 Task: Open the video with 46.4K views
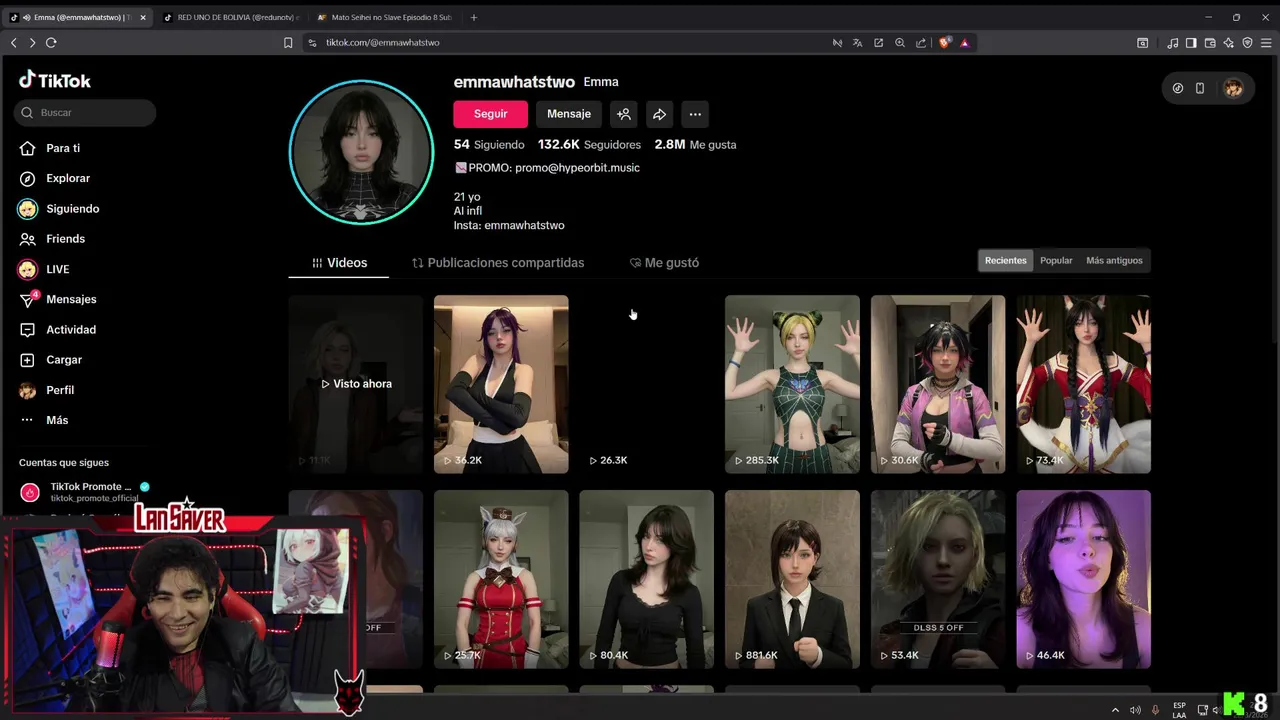pyautogui.click(x=1083, y=579)
